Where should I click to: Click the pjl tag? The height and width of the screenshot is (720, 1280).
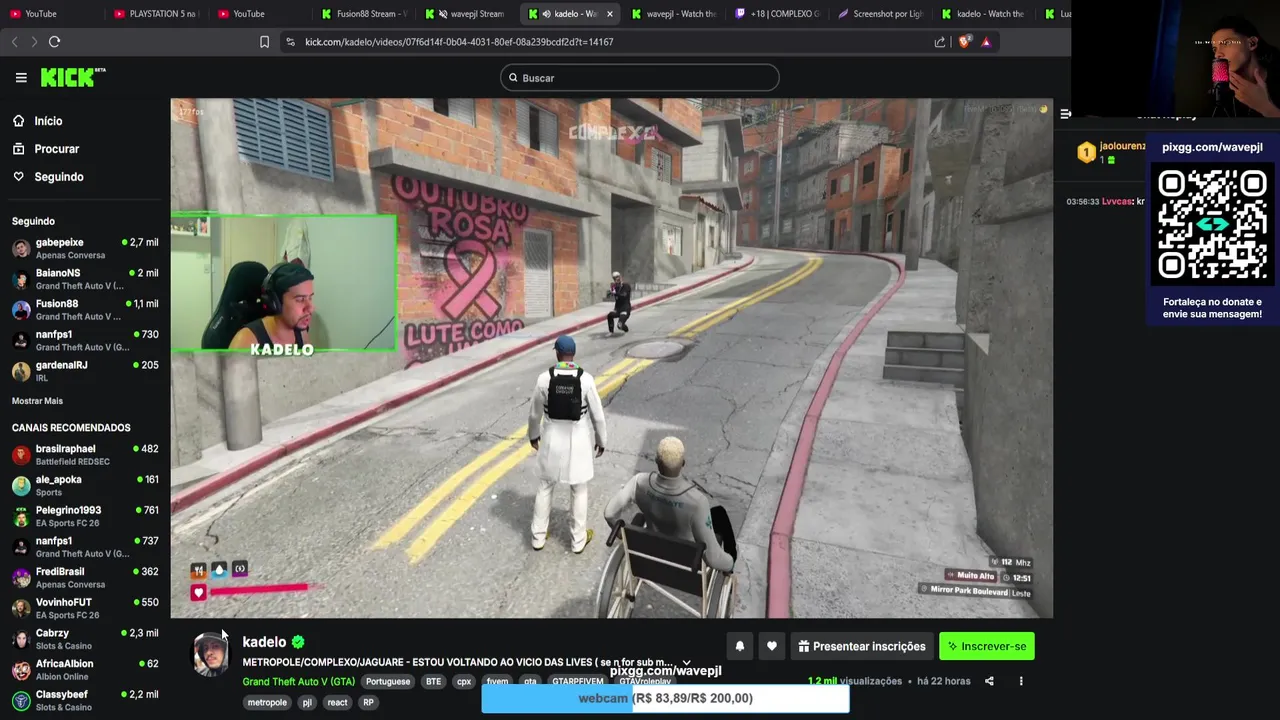pos(307,702)
